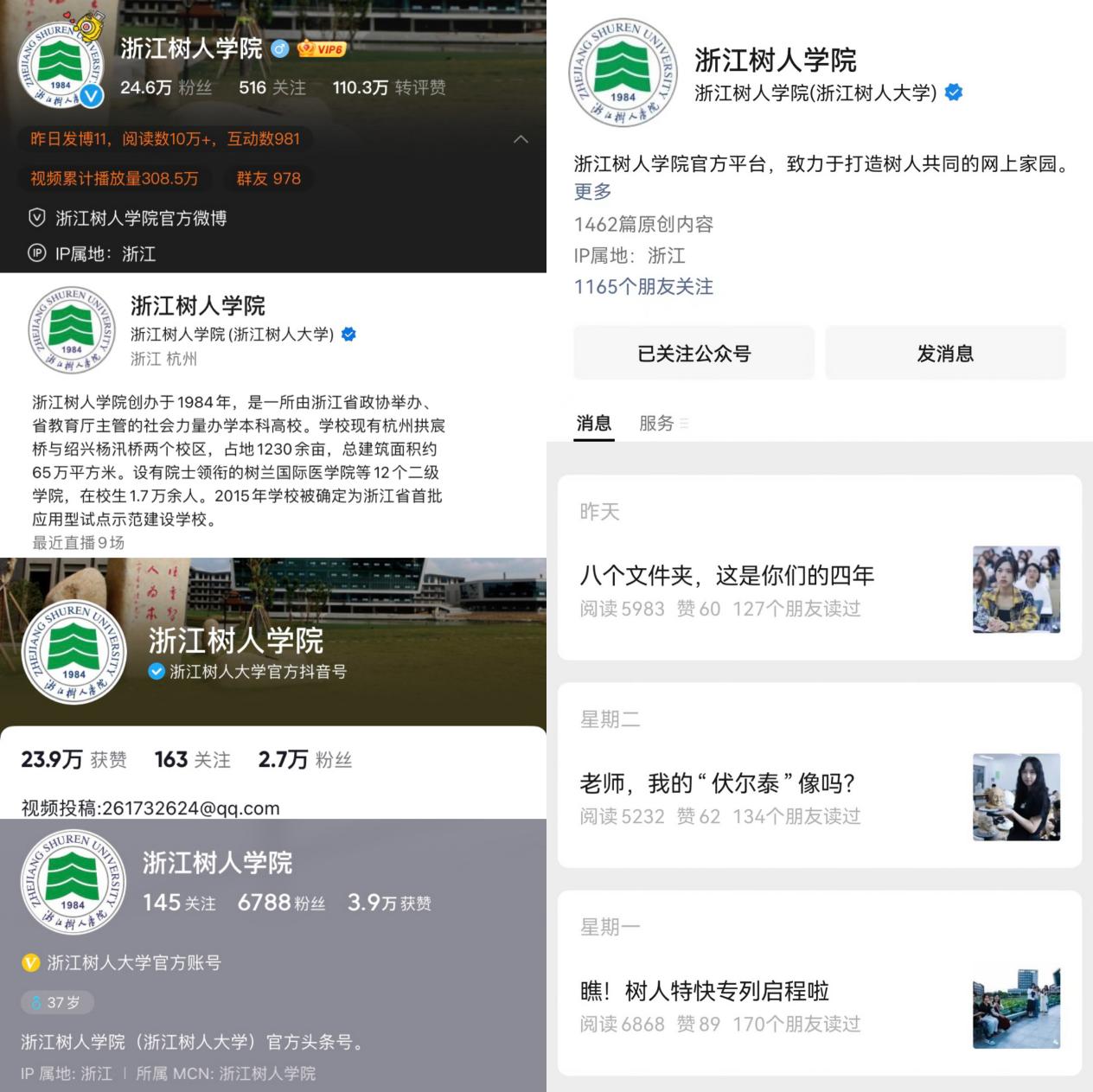
Task: Switch to the 消息 tab
Action: (594, 423)
